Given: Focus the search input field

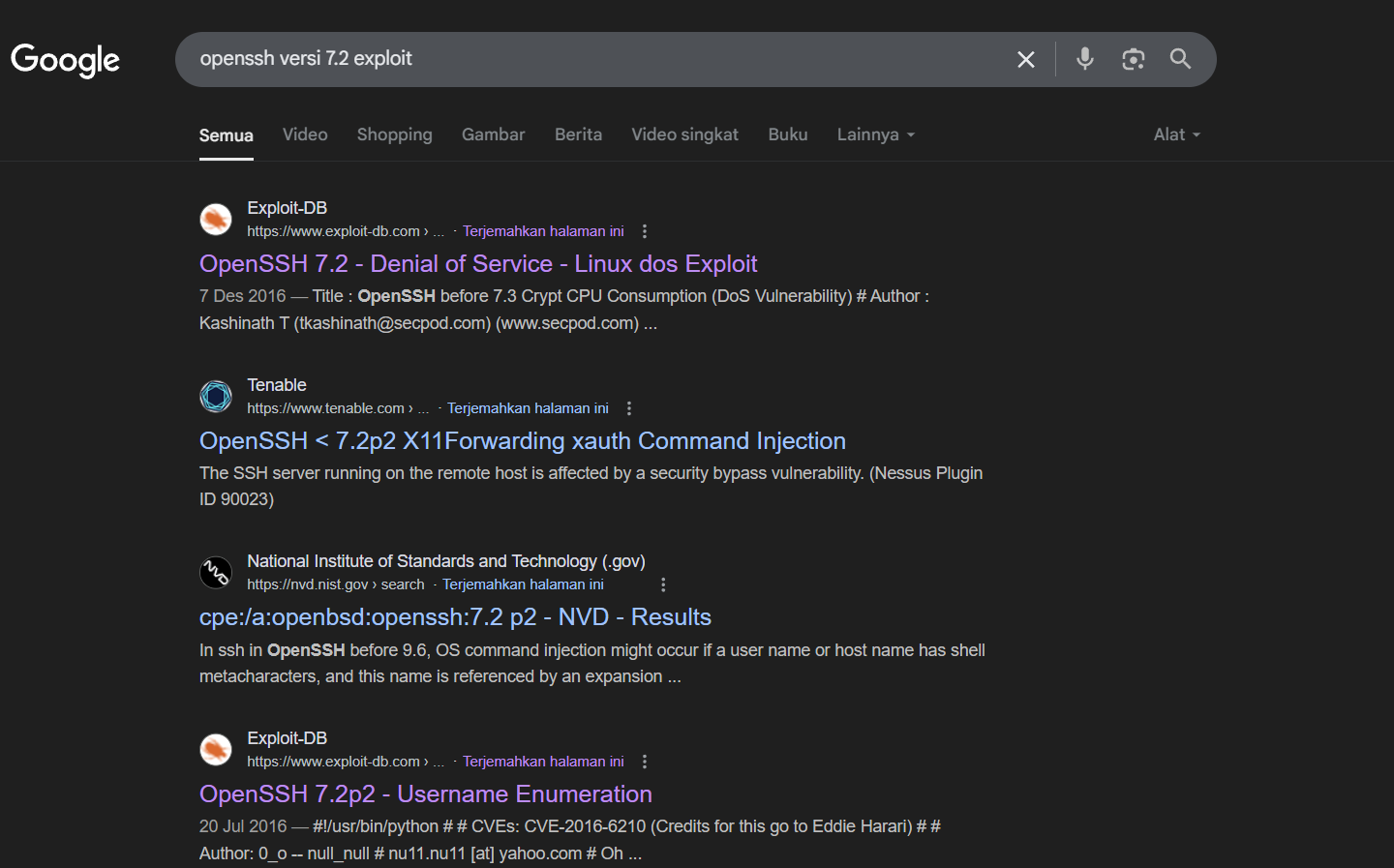Looking at the screenshot, I should click(581, 59).
